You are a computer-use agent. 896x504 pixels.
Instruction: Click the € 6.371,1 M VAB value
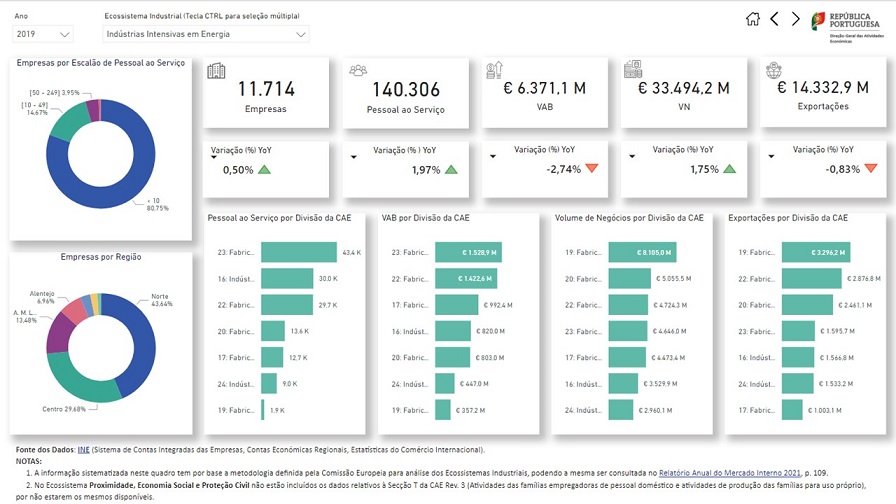545,88
